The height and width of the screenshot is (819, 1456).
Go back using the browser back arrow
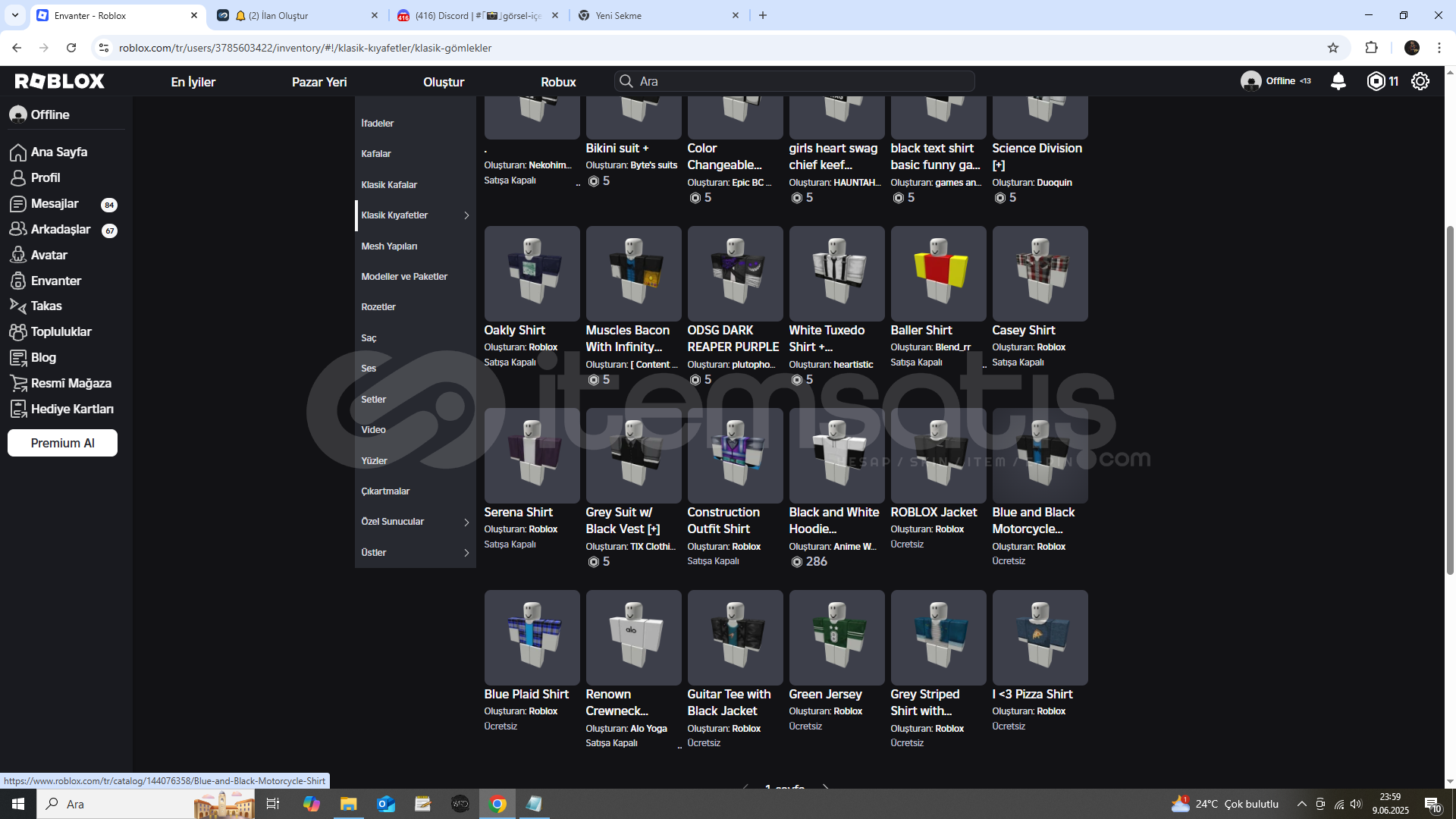[17, 48]
